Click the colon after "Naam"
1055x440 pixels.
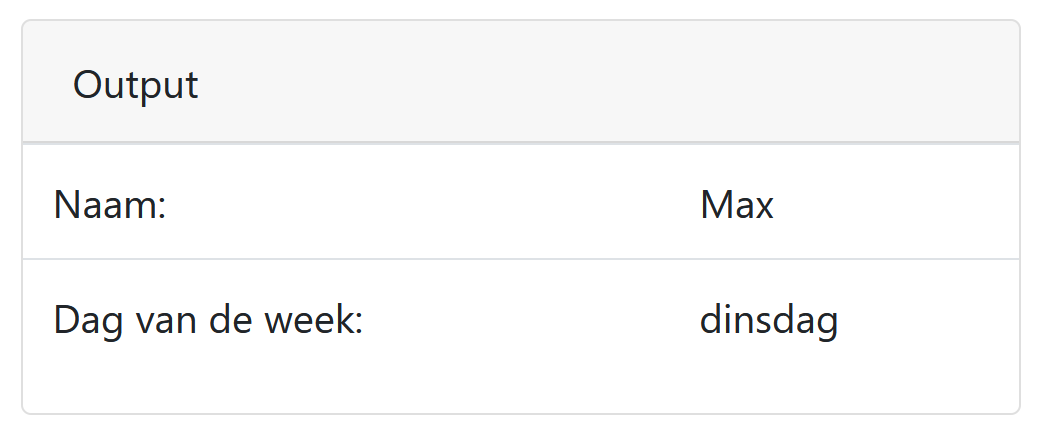160,208
